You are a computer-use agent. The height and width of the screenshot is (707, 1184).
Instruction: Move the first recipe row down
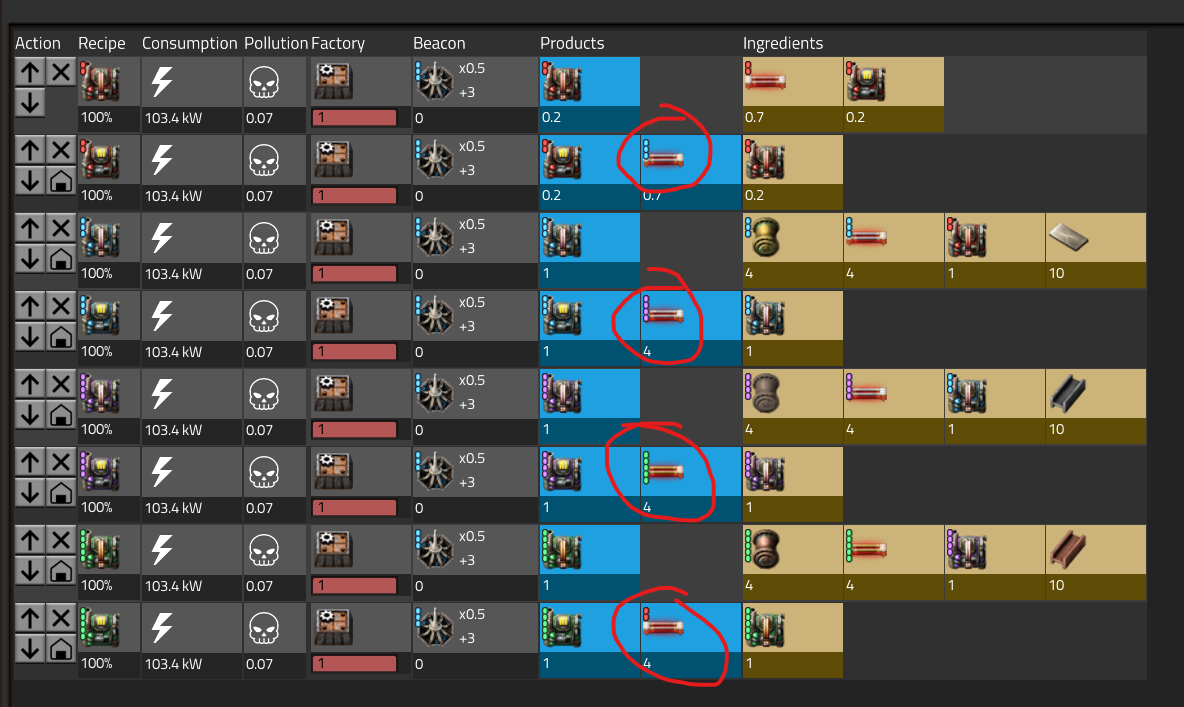29,102
